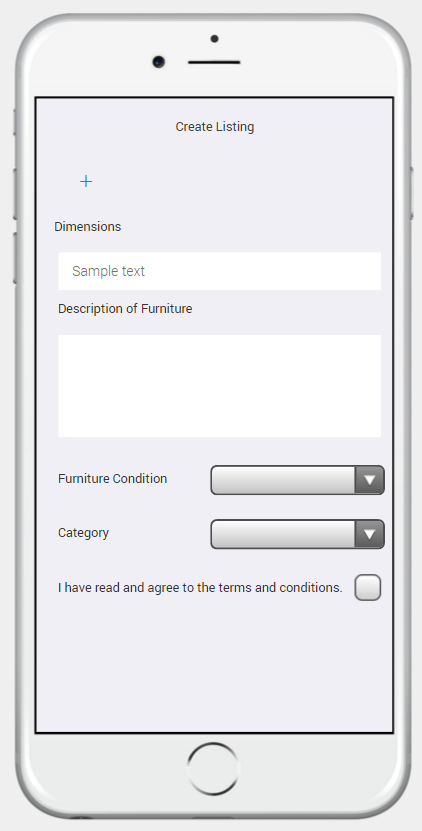Click the earpiece speaker slot
This screenshot has width=422, height=831.
214,62
